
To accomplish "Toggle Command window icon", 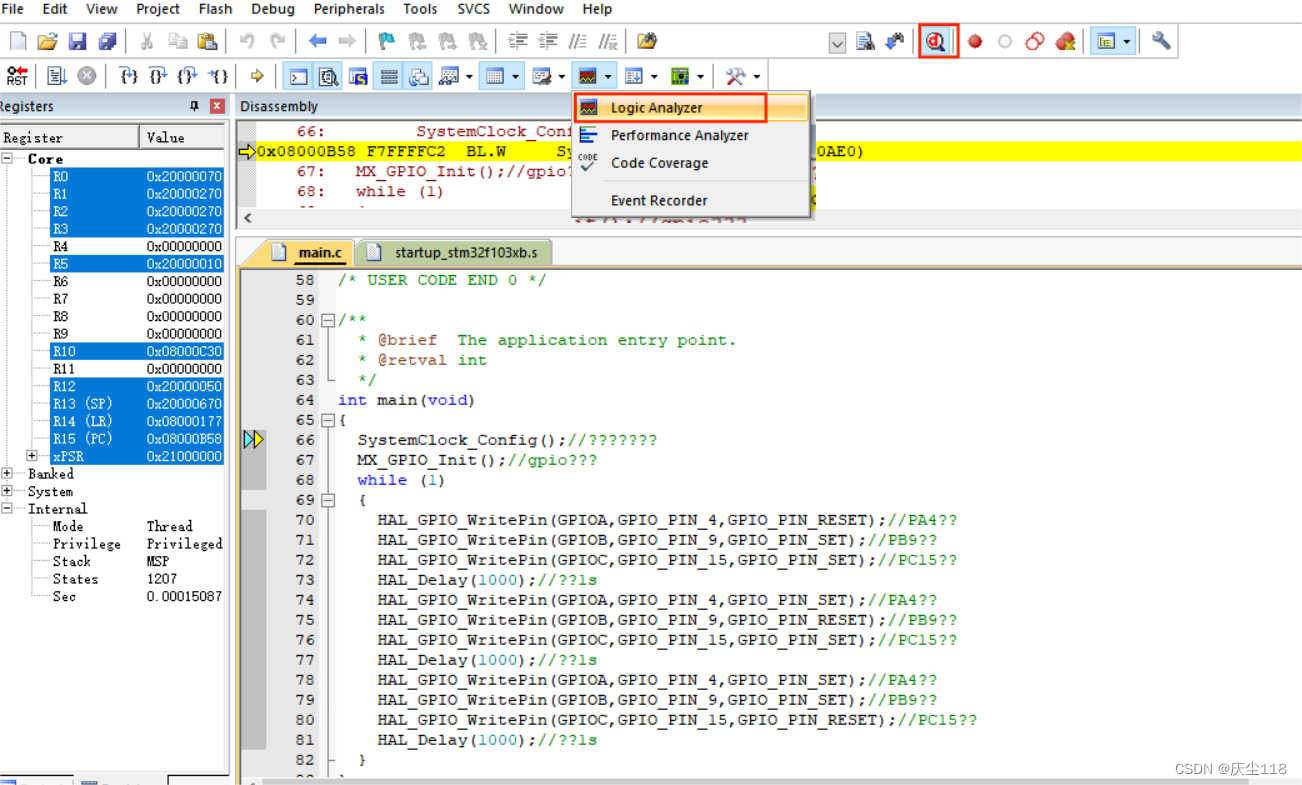I will (298, 76).
